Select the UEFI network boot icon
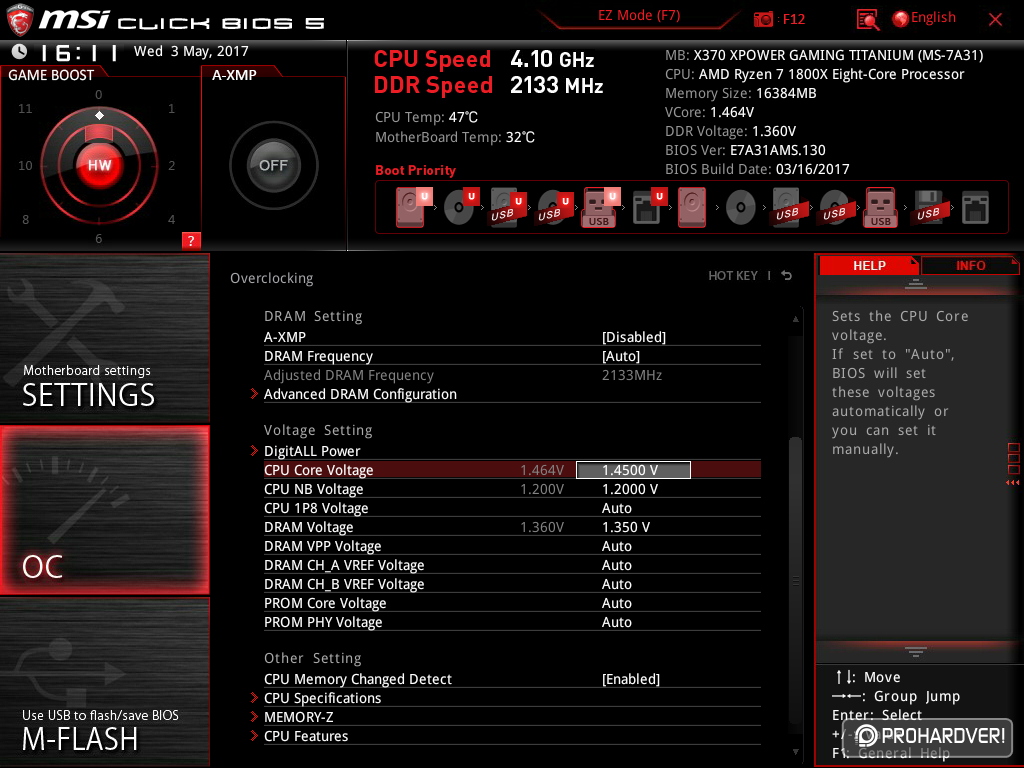Image resolution: width=1024 pixels, height=768 pixels. (x=650, y=207)
